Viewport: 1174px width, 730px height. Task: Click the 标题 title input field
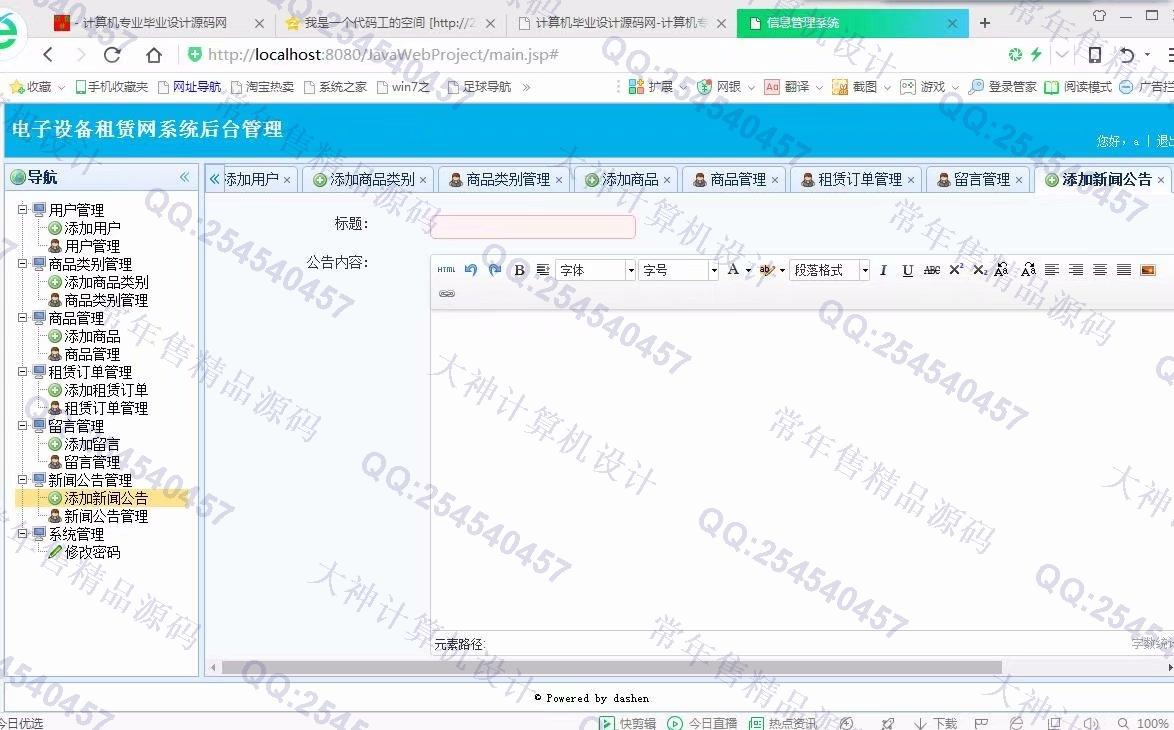pos(532,227)
